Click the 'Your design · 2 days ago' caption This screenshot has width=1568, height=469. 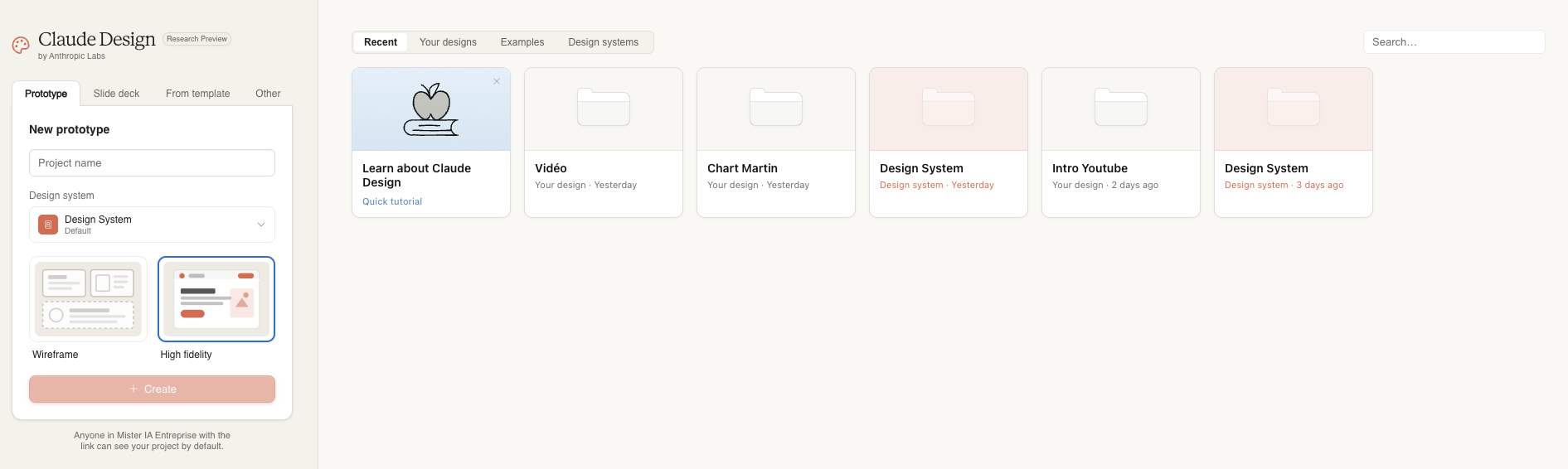(x=1105, y=185)
